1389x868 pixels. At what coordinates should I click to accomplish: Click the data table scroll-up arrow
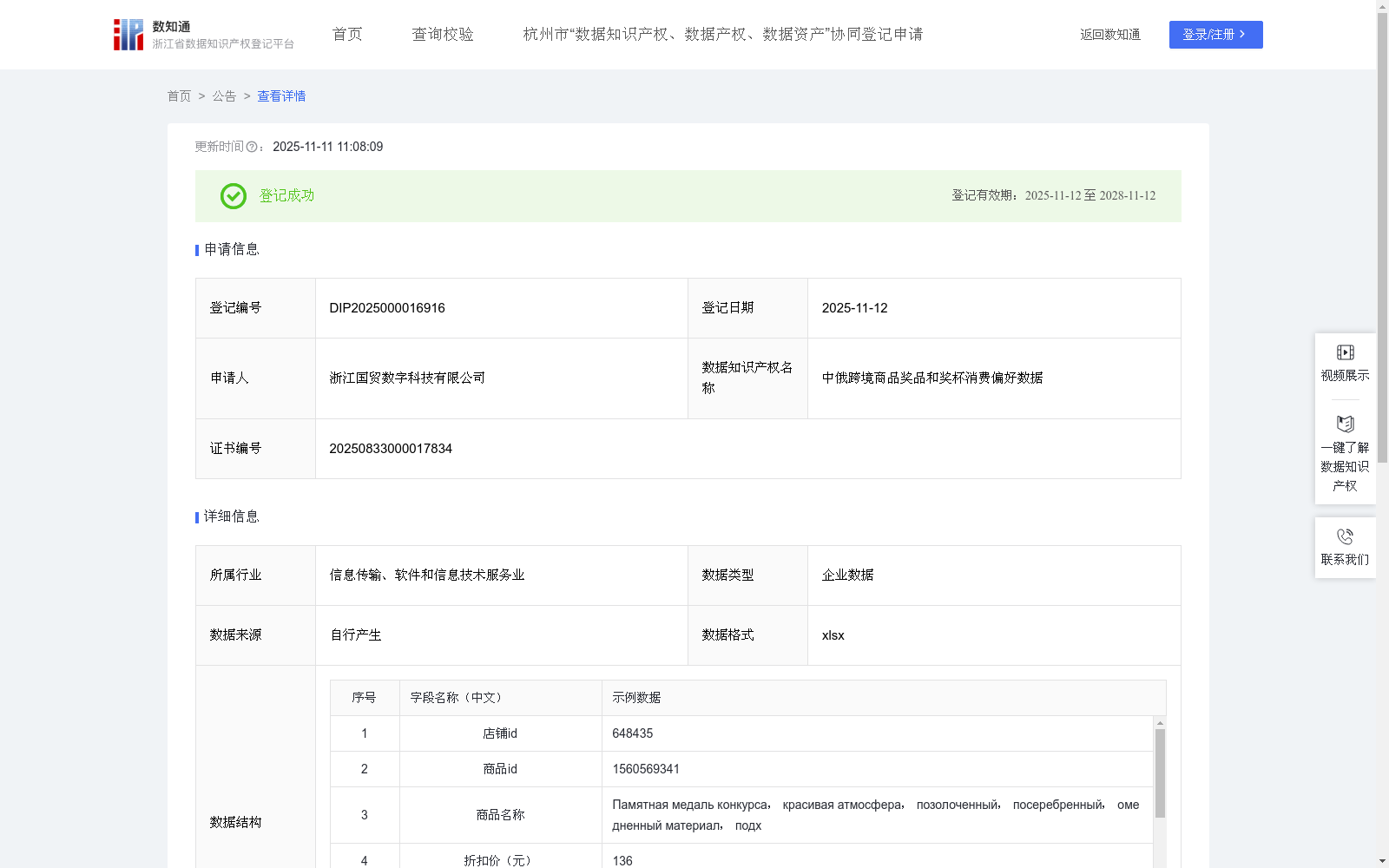[1160, 723]
